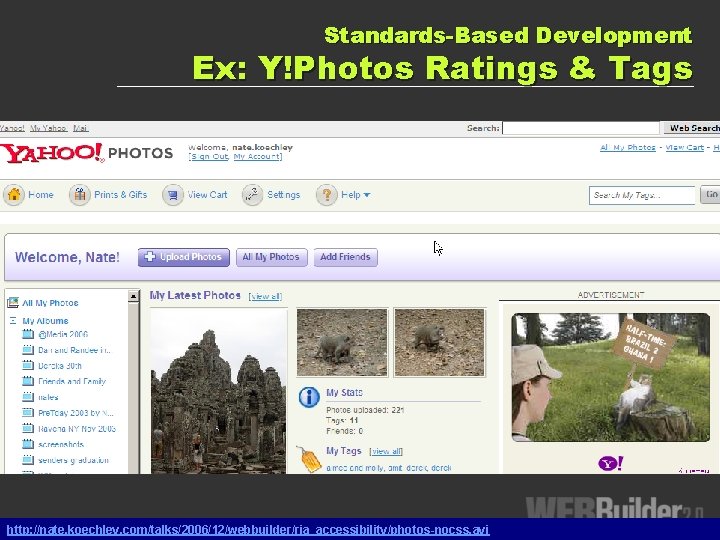
Task: Click View Cart top-right link
Action: tap(685, 147)
